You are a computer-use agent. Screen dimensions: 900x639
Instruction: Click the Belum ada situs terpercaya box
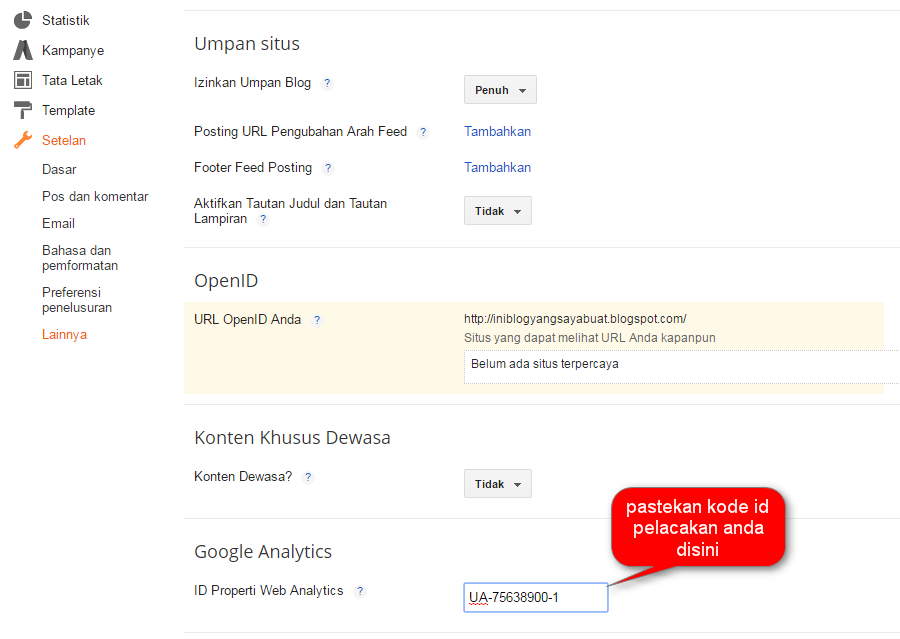(681, 367)
